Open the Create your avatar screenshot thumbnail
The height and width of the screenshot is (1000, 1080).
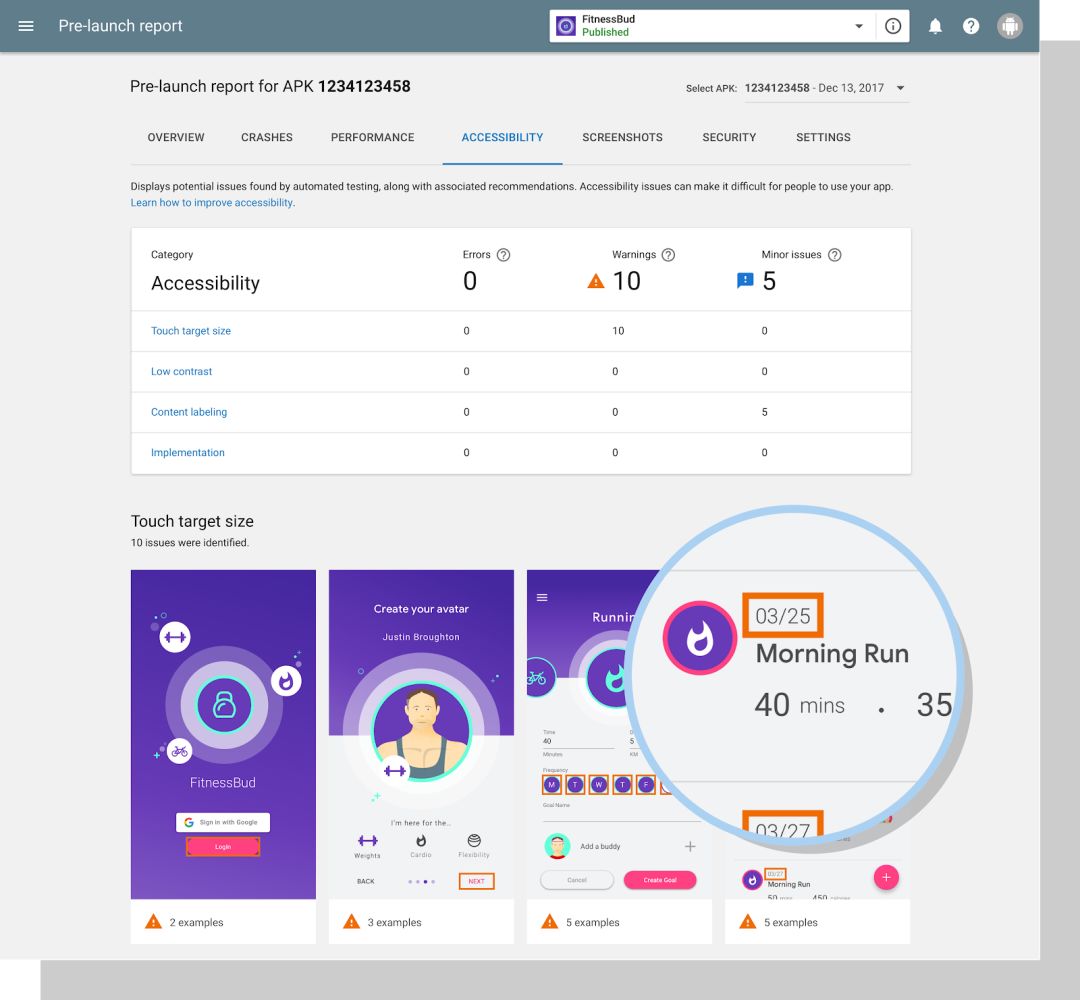[421, 734]
